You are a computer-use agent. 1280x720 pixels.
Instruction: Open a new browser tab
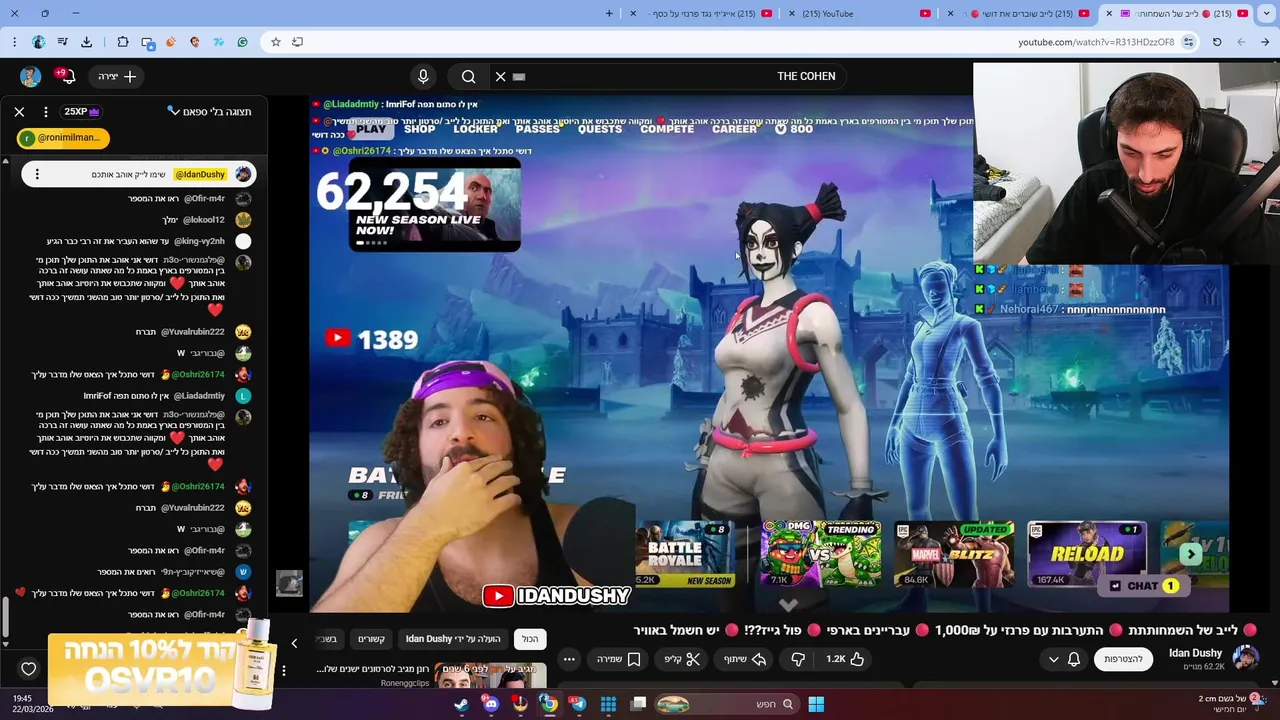609,14
